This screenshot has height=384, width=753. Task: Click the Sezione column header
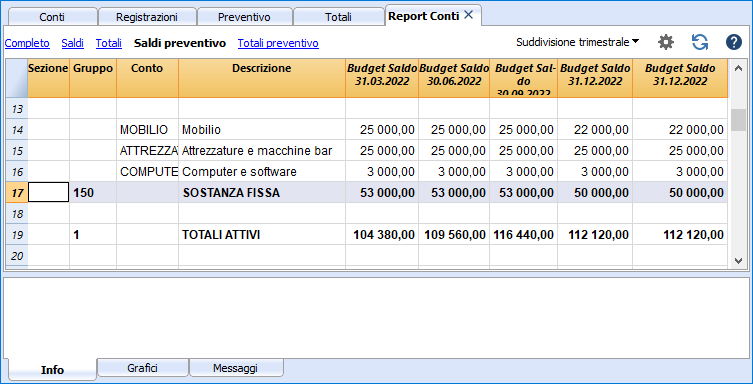click(x=48, y=78)
